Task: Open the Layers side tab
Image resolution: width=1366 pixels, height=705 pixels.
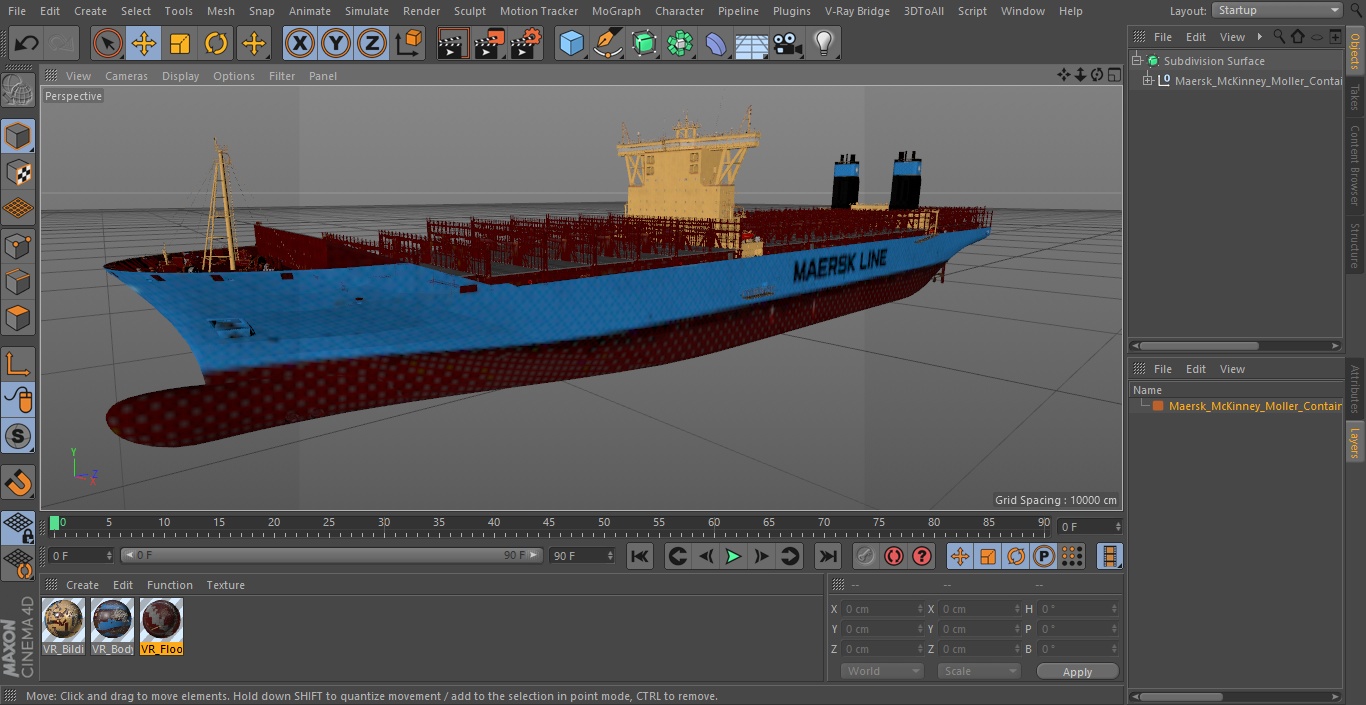Action: click(1355, 442)
